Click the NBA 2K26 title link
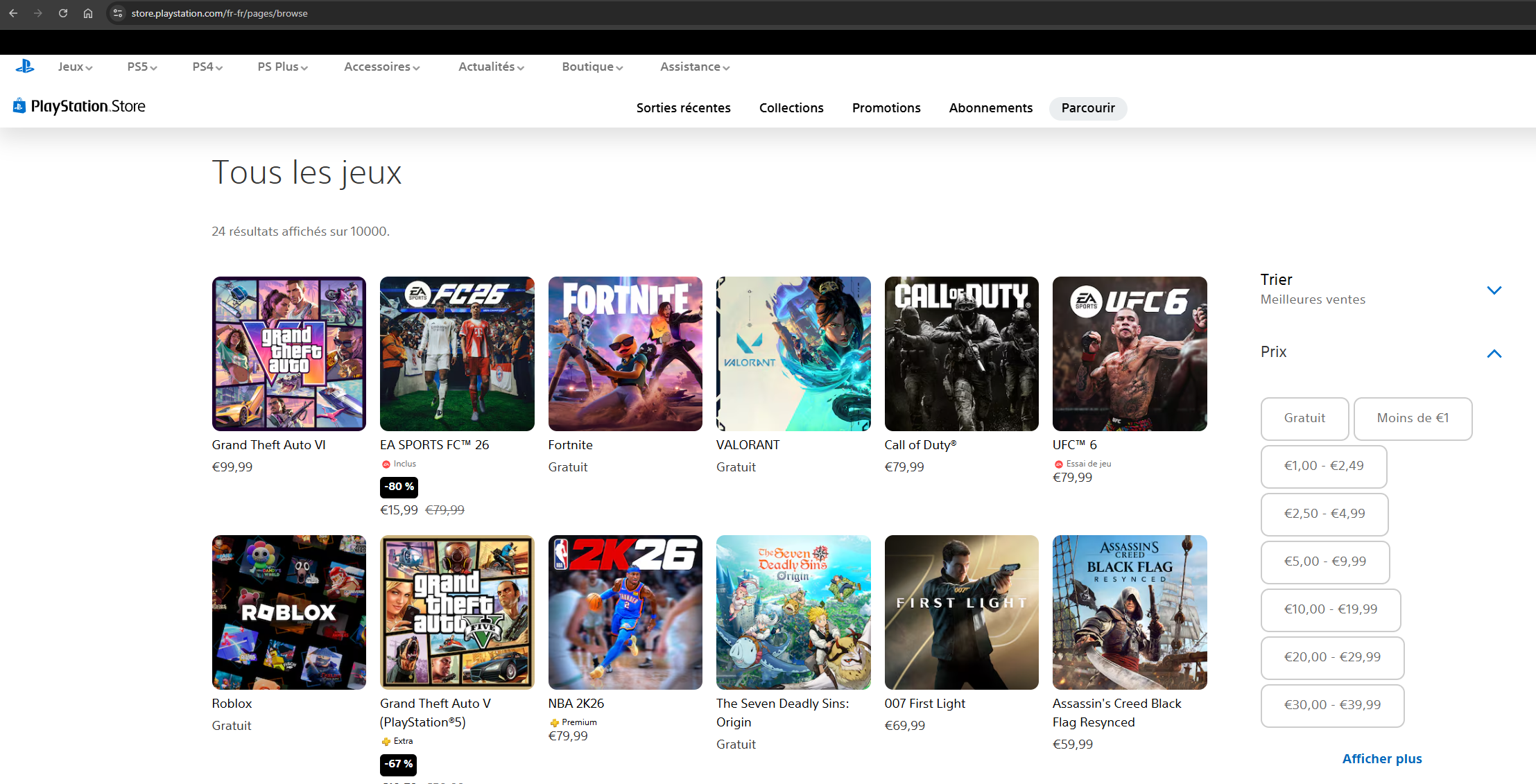The height and width of the screenshot is (784, 1536). (576, 704)
